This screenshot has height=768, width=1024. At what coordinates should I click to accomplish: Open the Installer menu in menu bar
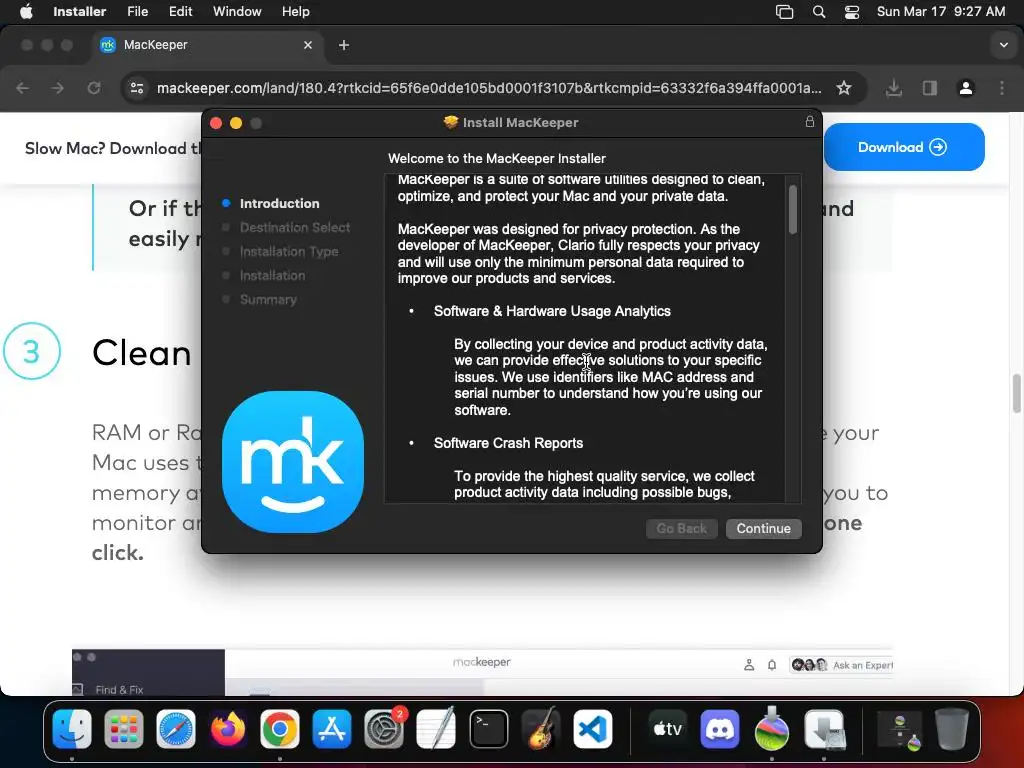click(x=80, y=12)
